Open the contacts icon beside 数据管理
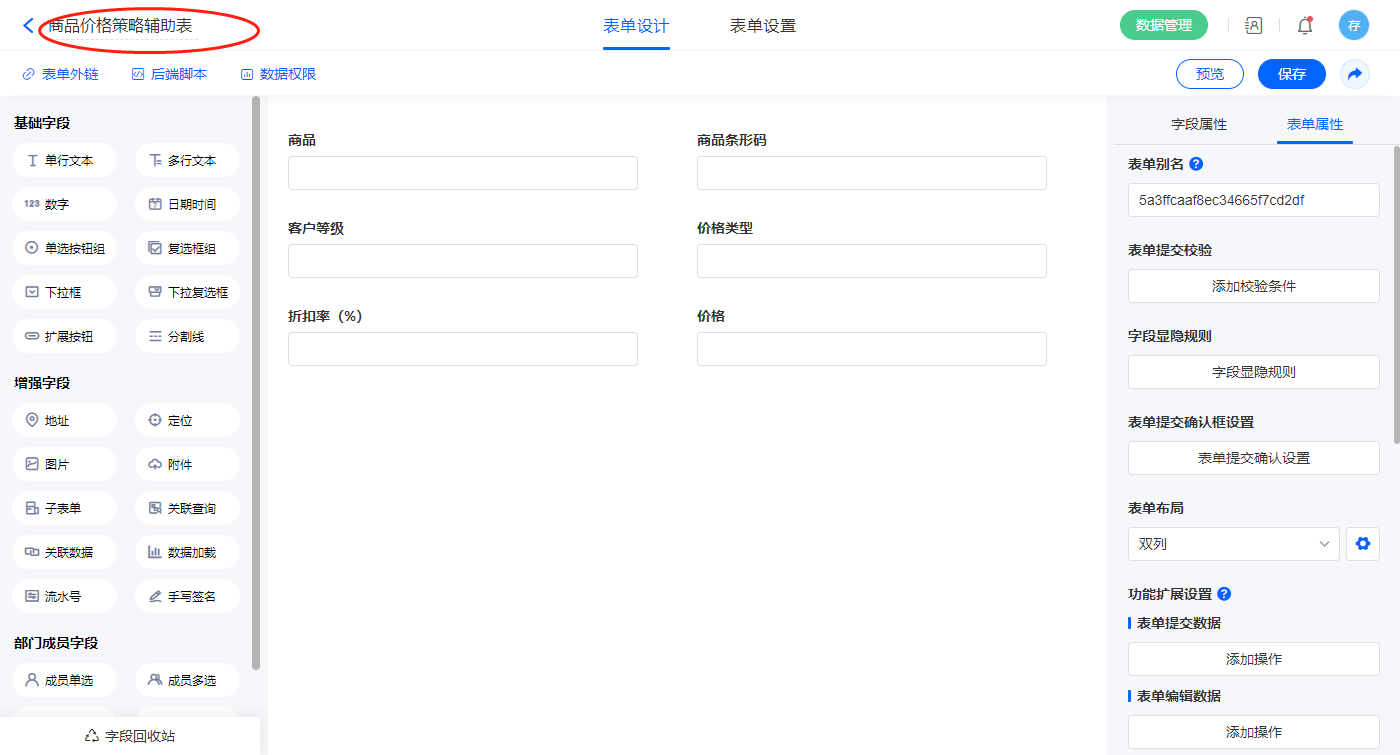1400x755 pixels. pyautogui.click(x=1253, y=26)
